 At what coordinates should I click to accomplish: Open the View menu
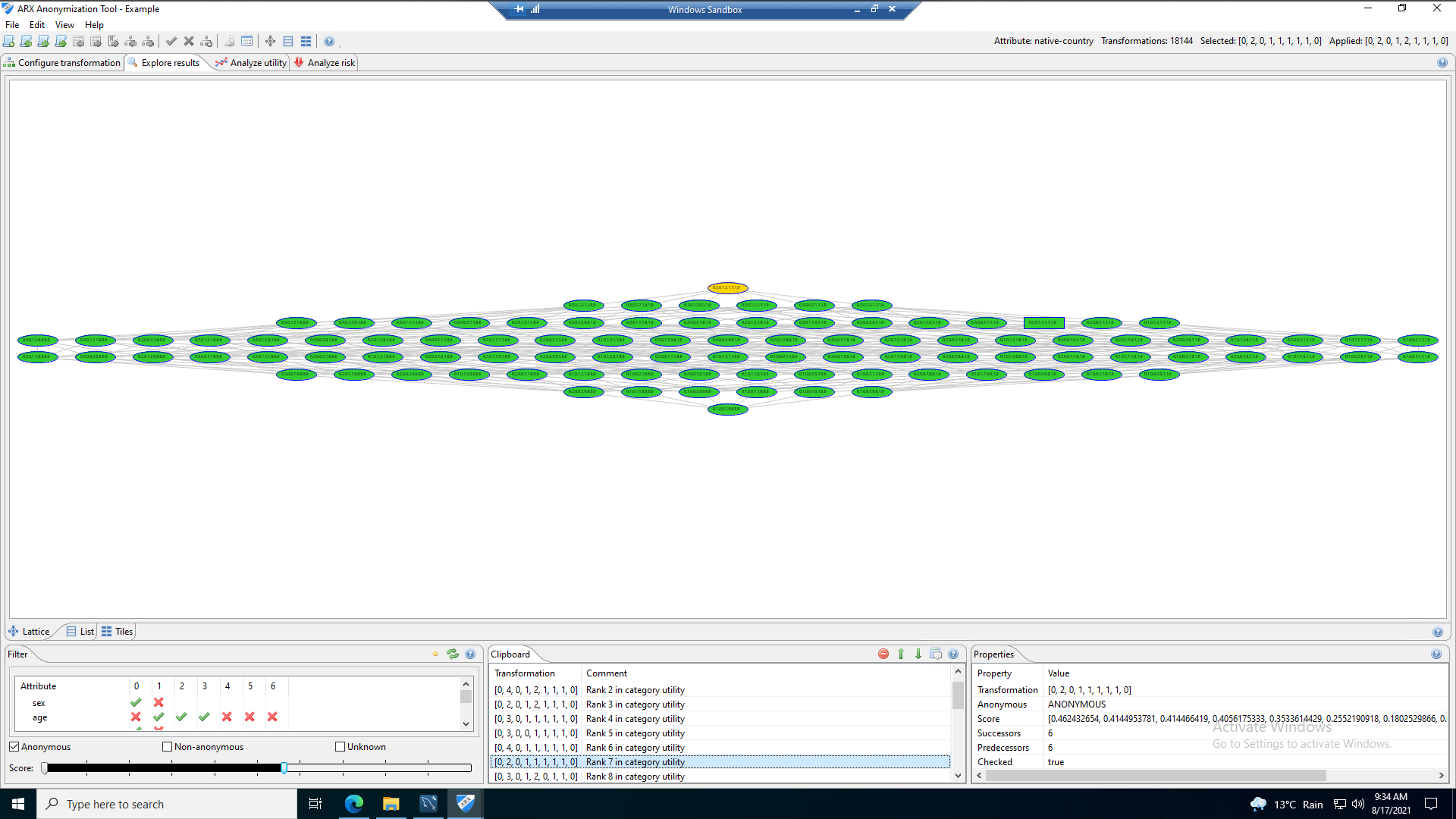point(64,25)
